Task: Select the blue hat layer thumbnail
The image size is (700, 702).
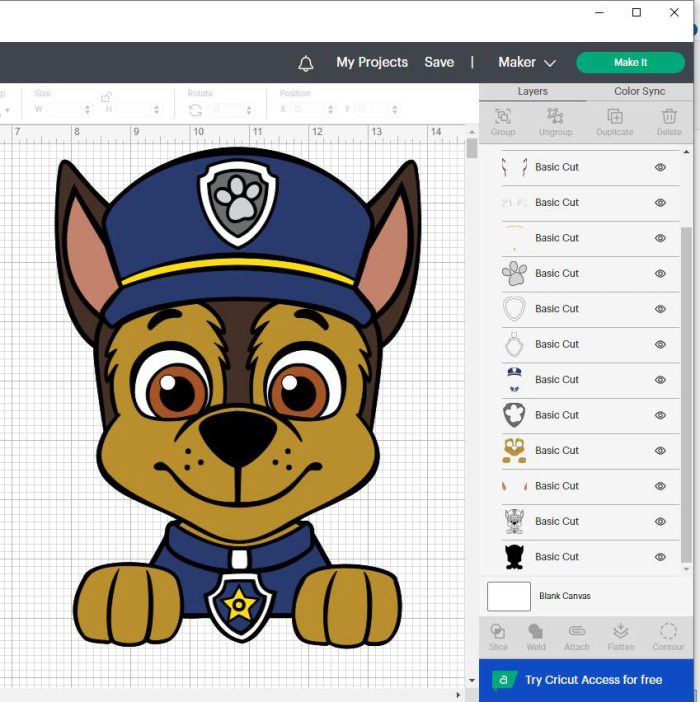Action: (x=514, y=379)
